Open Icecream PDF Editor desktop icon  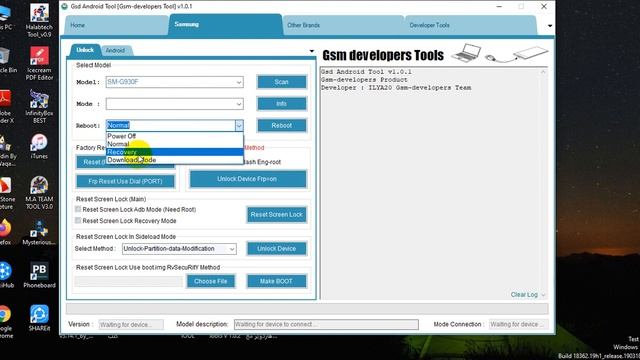coord(39,63)
